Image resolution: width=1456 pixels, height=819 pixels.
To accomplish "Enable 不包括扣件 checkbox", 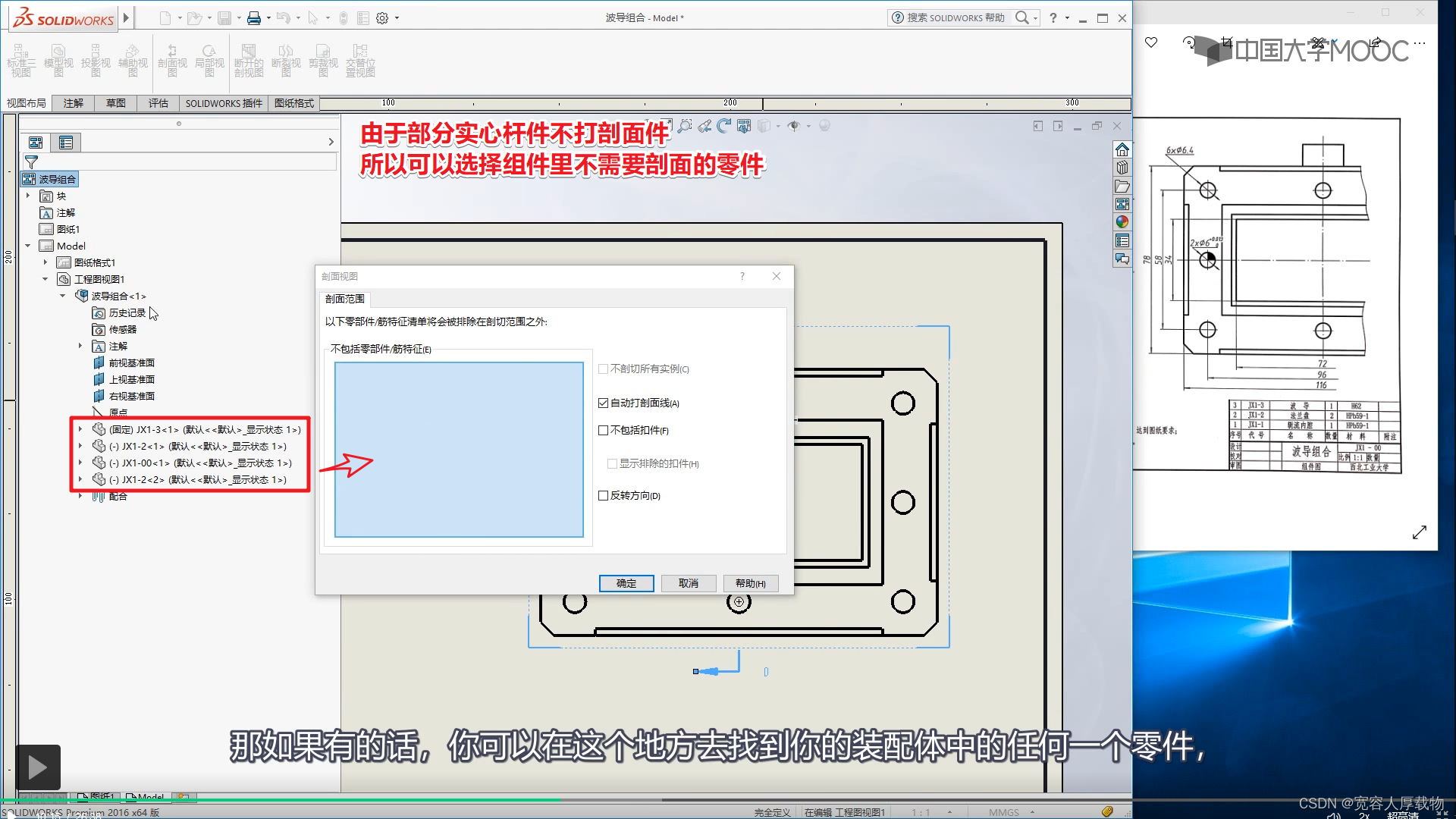I will (x=604, y=431).
